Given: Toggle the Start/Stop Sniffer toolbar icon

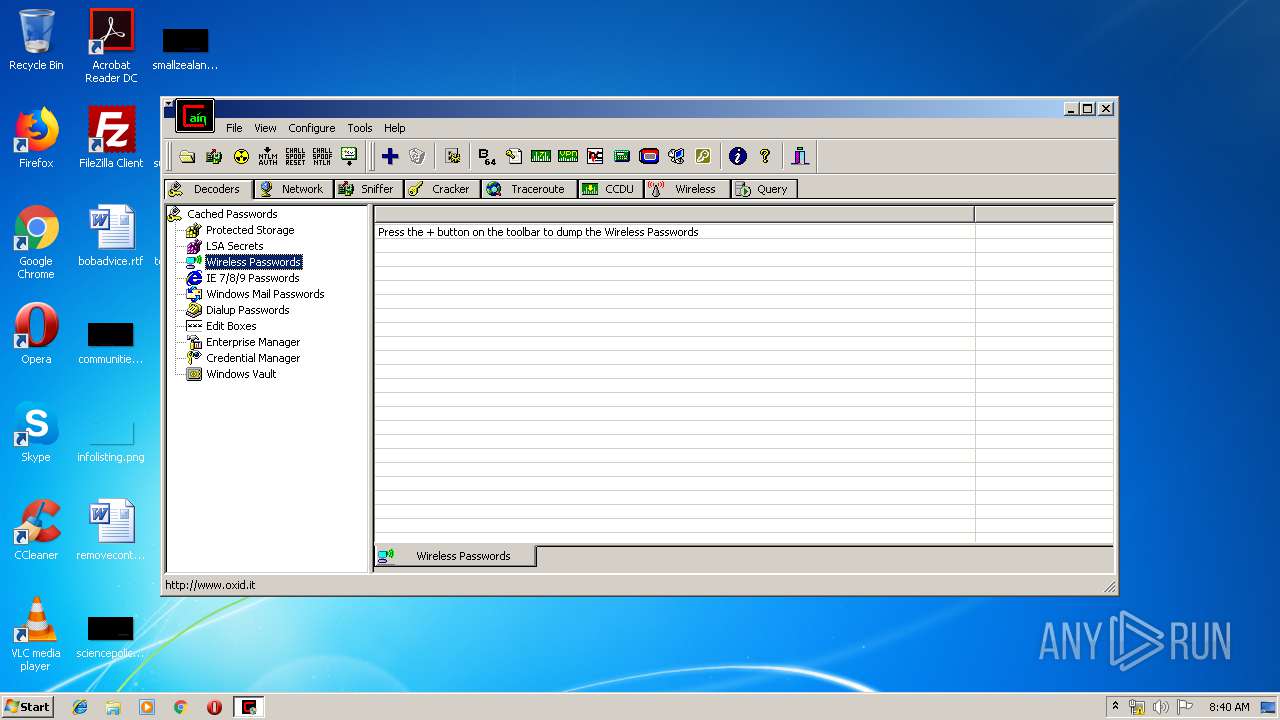Looking at the screenshot, I should coord(214,156).
